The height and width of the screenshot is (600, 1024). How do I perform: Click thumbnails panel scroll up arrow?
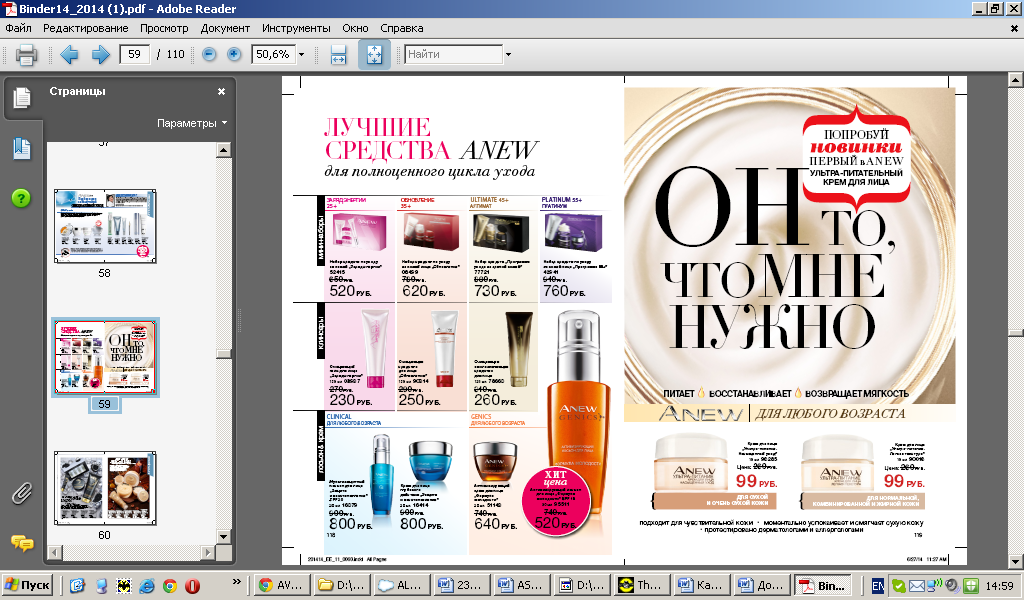[223, 150]
